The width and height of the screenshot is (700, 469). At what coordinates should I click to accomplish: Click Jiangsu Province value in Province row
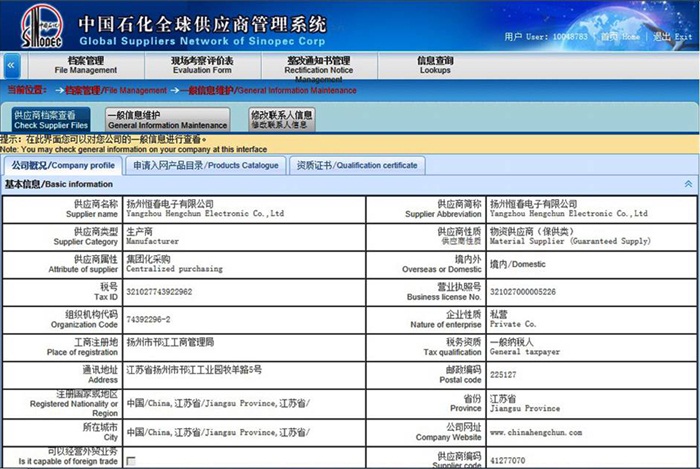pyautogui.click(x=525, y=403)
